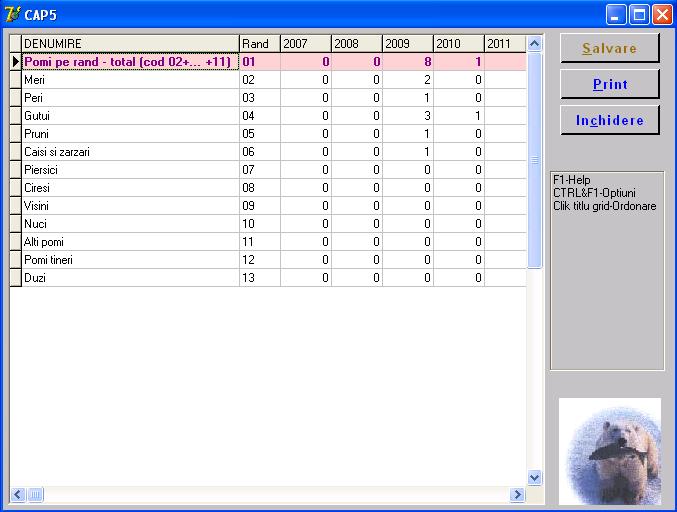
Task: Click Nuci 2007 value cell
Action: click(305, 224)
